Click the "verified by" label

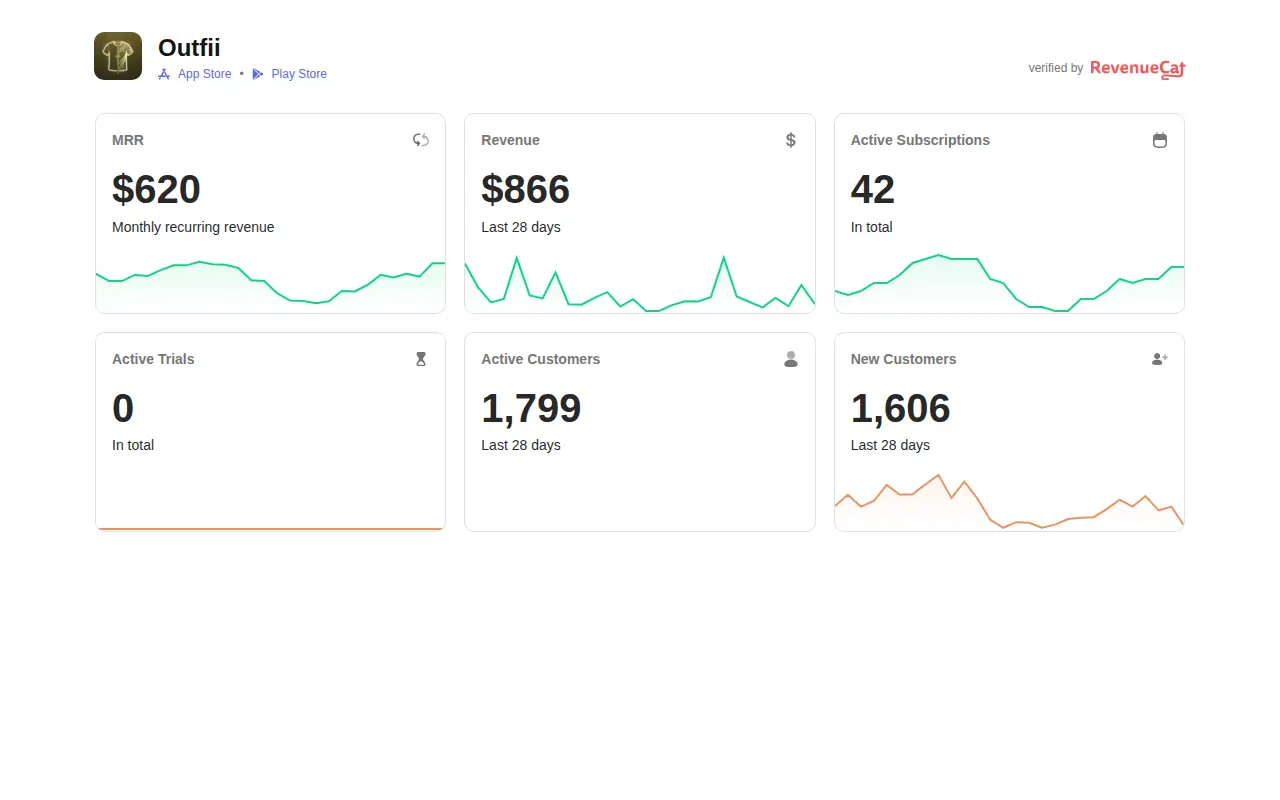tap(1056, 68)
